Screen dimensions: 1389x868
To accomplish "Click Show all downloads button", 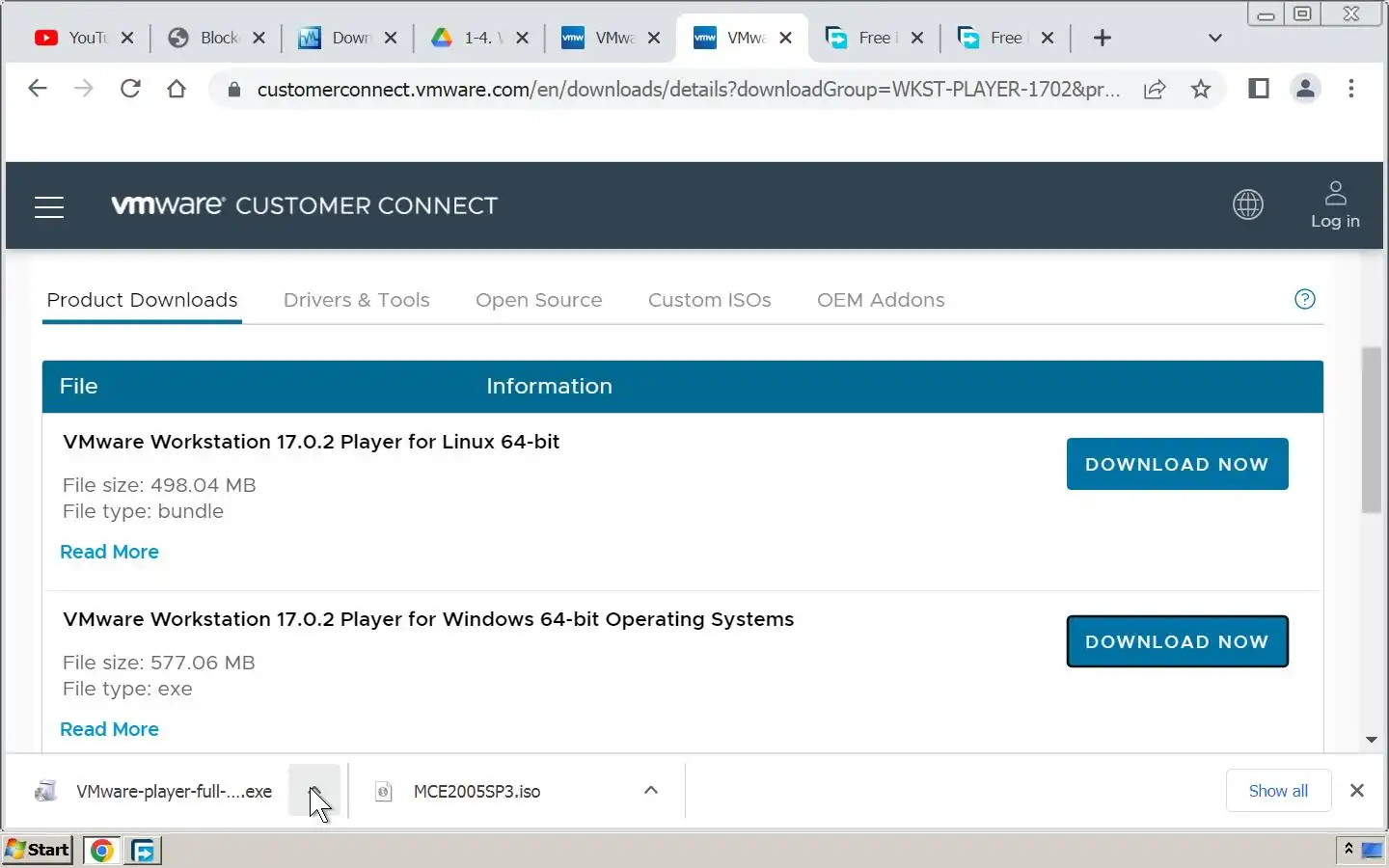I will tap(1278, 791).
